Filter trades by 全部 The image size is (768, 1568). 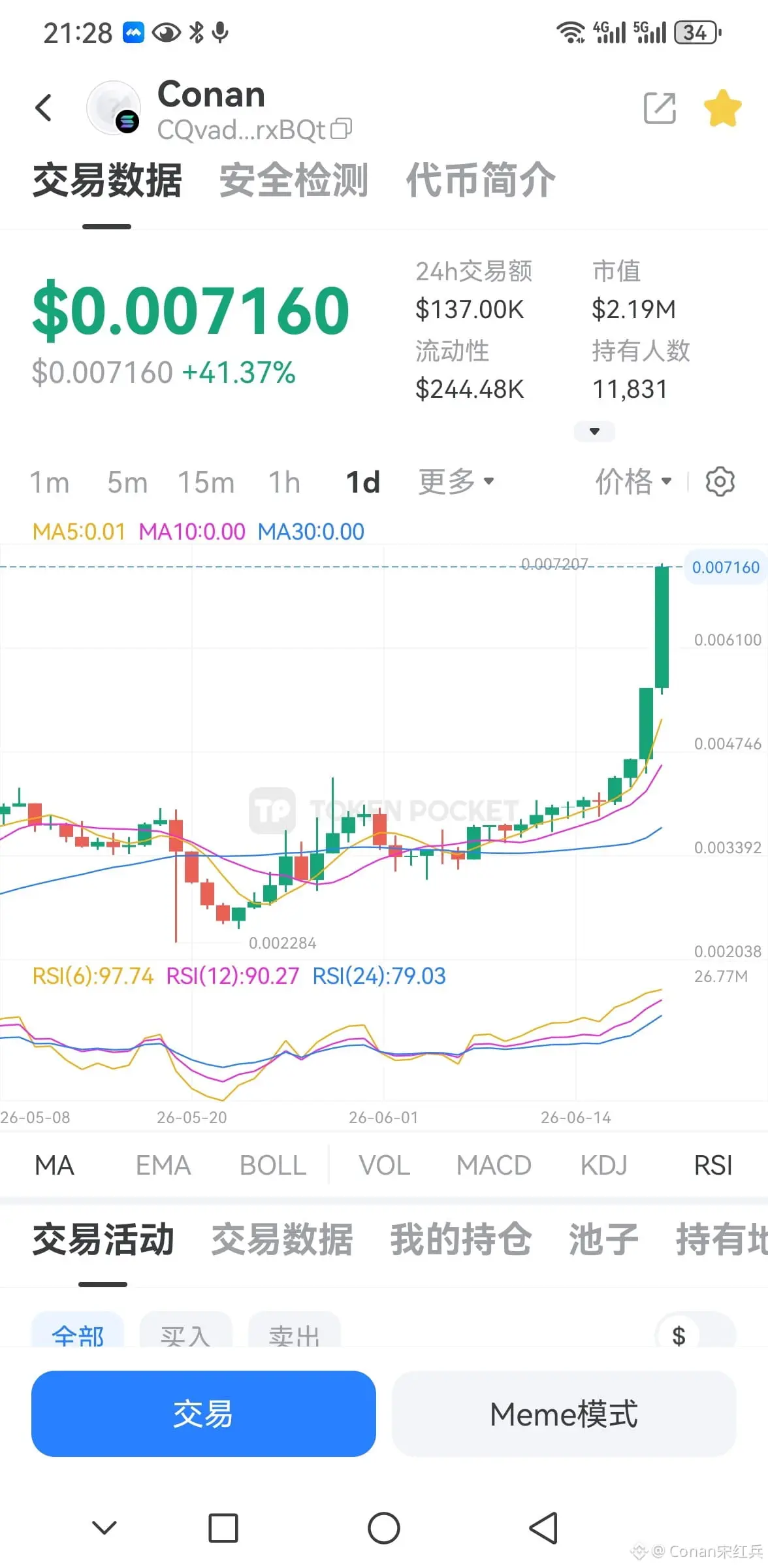point(78,1330)
